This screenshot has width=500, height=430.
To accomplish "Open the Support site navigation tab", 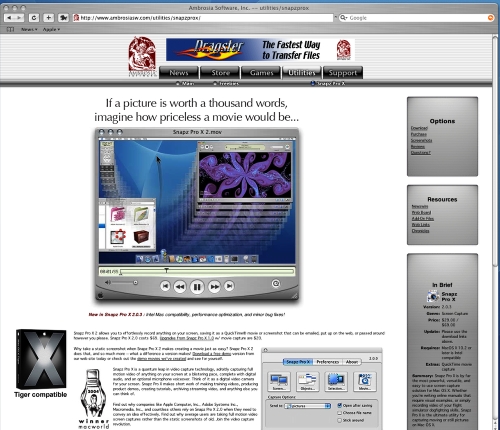I will click(x=343, y=73).
